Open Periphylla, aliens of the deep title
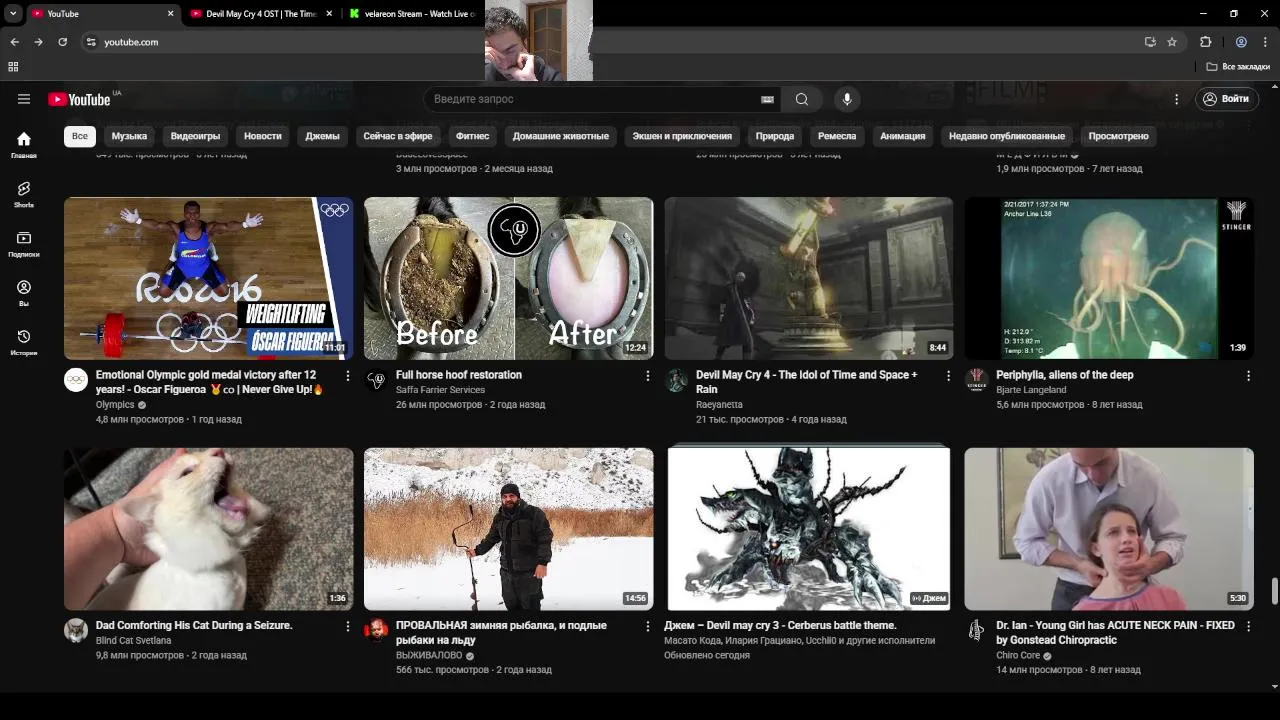This screenshot has height=720, width=1280. point(1065,375)
